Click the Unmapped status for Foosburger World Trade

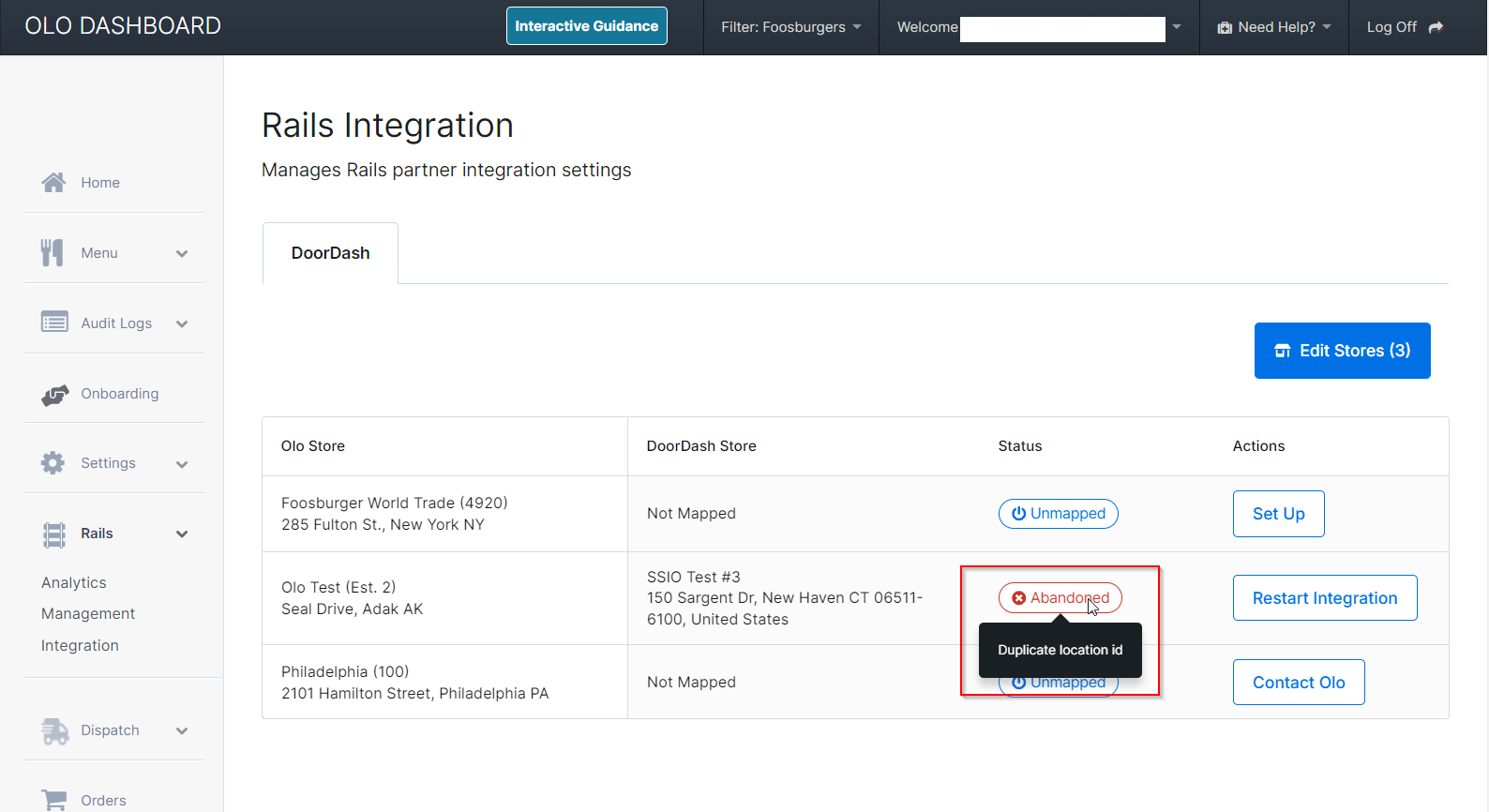click(1059, 514)
